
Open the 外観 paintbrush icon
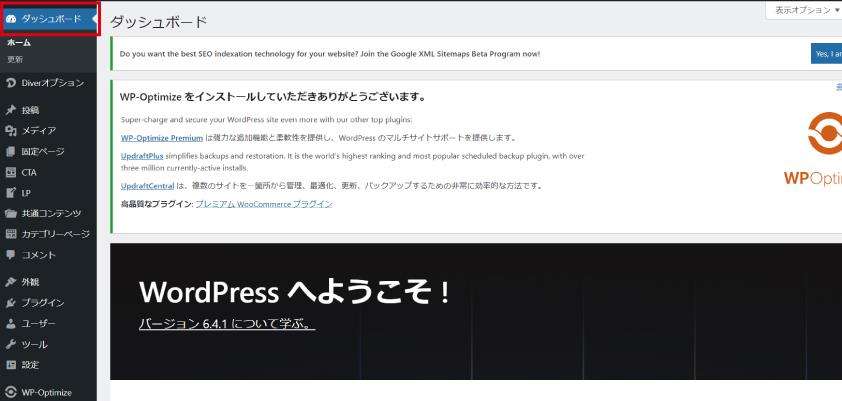[11, 282]
